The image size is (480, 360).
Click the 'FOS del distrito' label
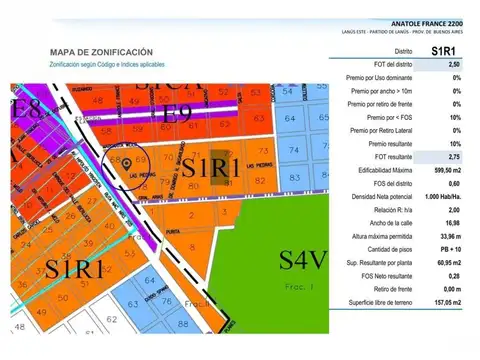[393, 183]
